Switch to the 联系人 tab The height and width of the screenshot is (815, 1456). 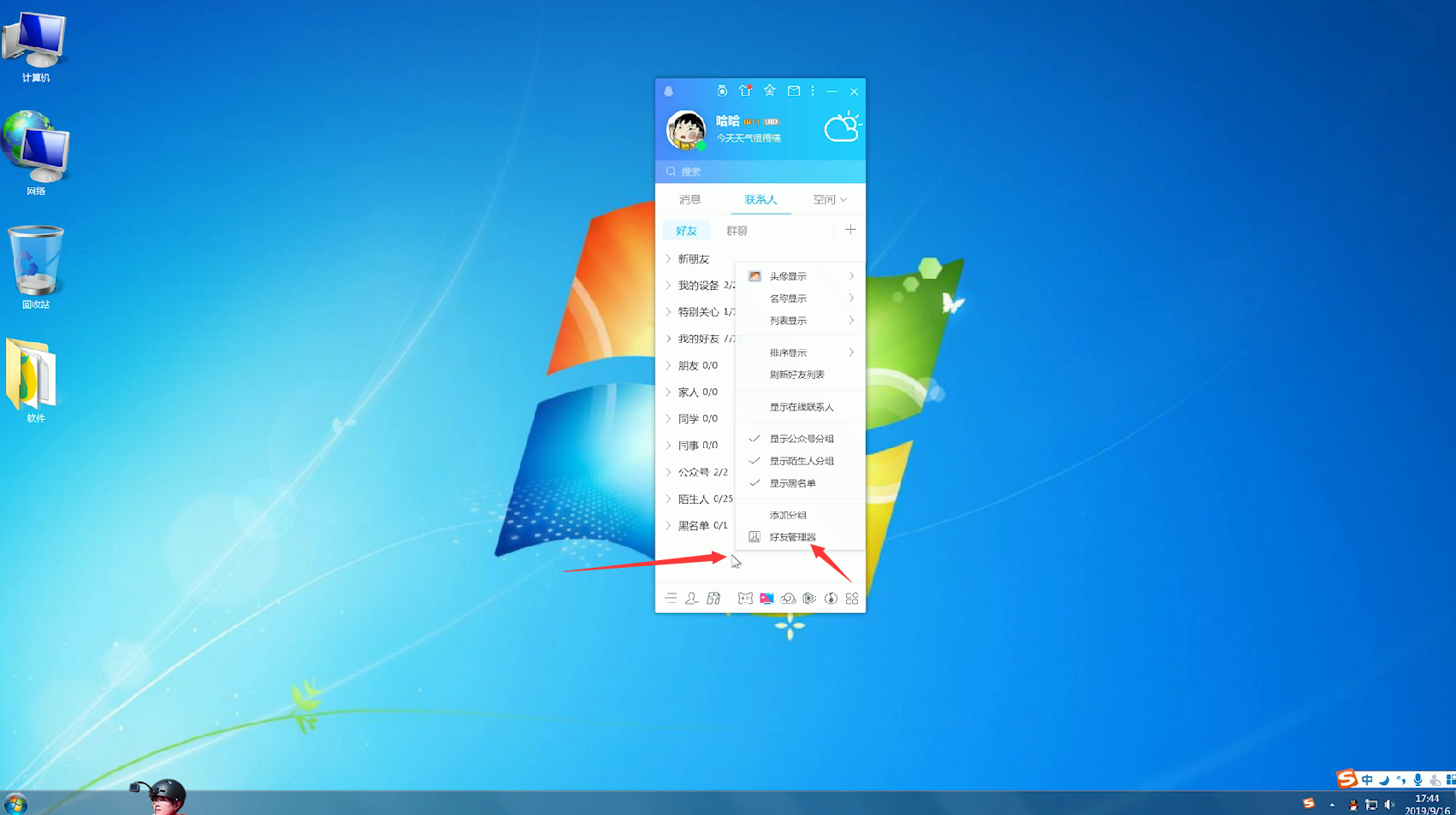761,199
